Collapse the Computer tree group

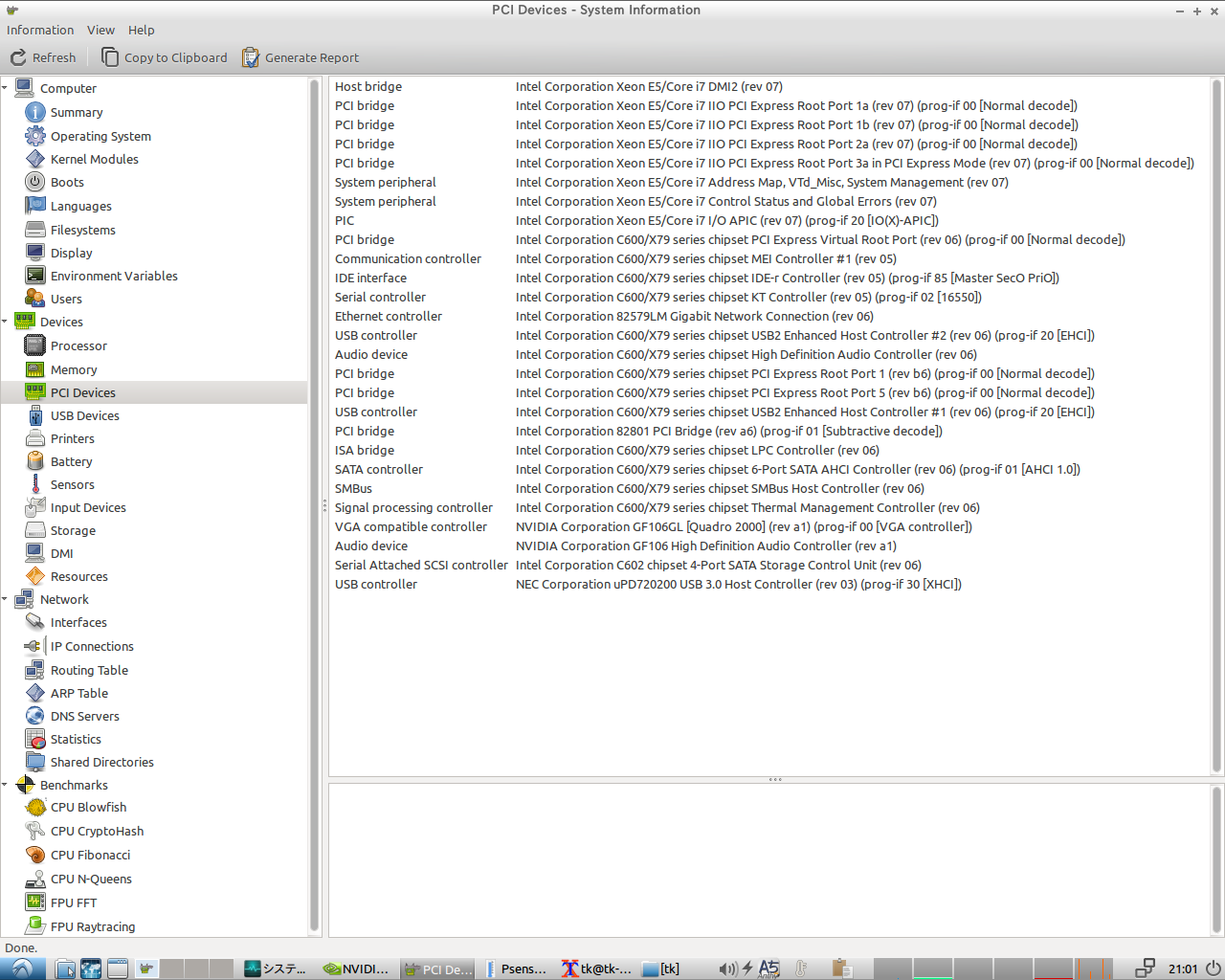(x=6, y=88)
